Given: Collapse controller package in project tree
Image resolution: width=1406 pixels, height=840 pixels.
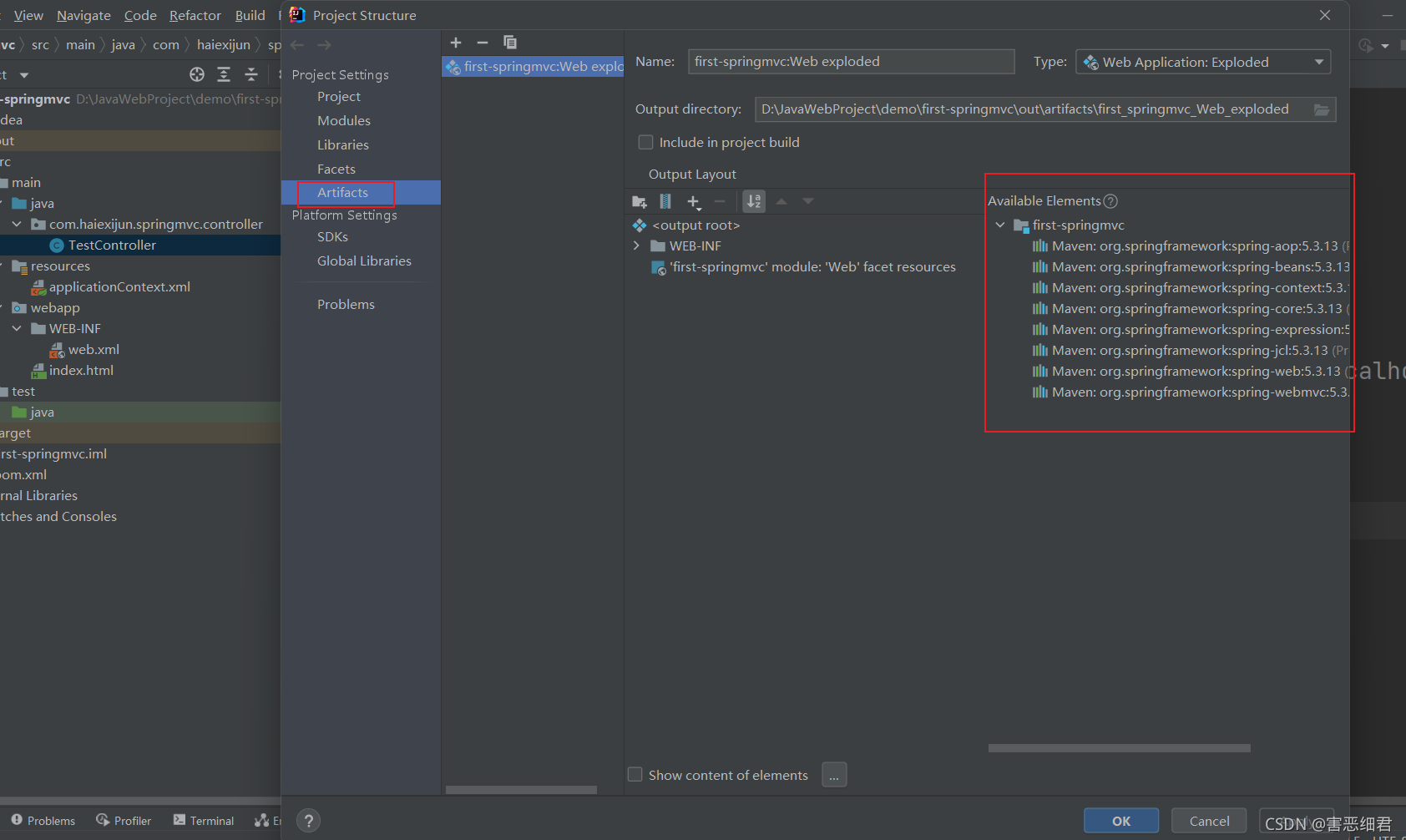Looking at the screenshot, I should coord(17,225).
